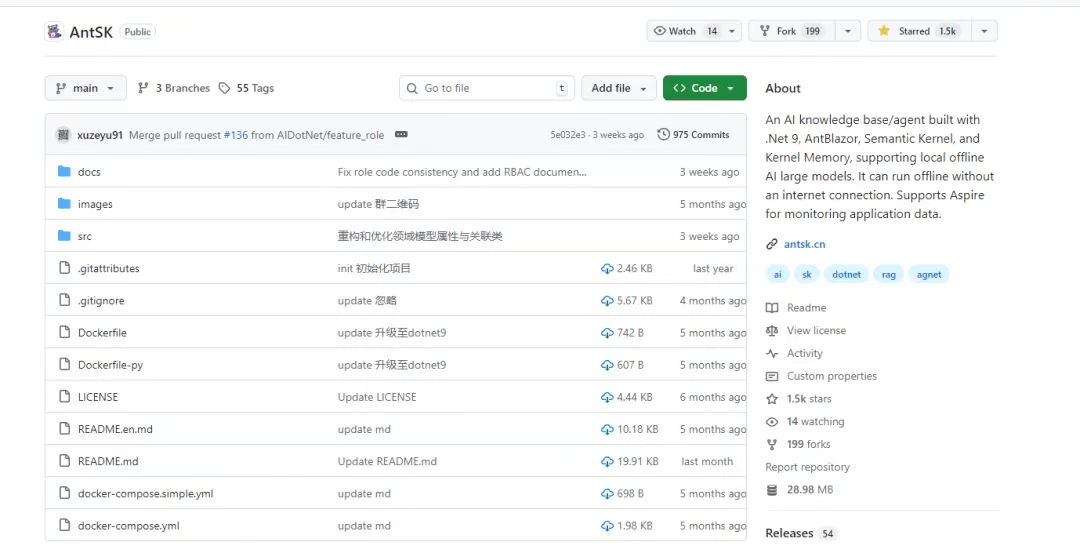Viewport: 1080px width, 553px height.
Task: Open the Add file dropdown
Action: tap(619, 88)
